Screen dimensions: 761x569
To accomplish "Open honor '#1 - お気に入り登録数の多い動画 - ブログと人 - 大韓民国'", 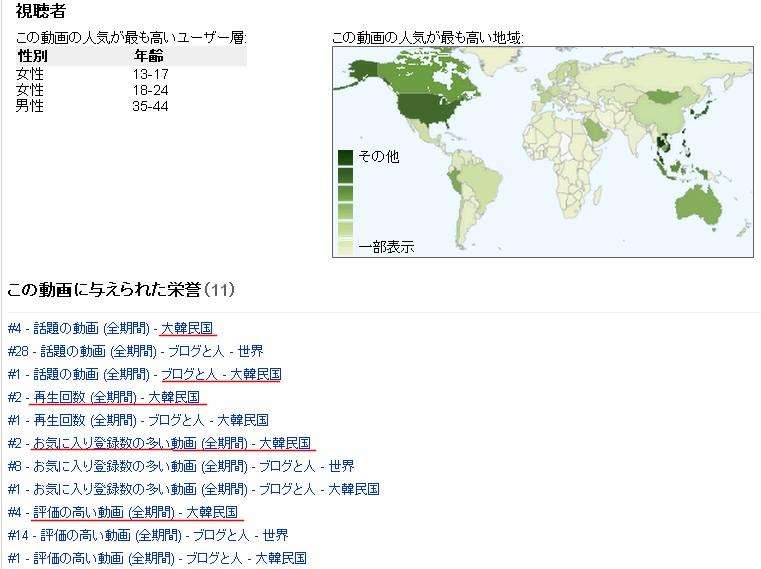I will pos(194,489).
